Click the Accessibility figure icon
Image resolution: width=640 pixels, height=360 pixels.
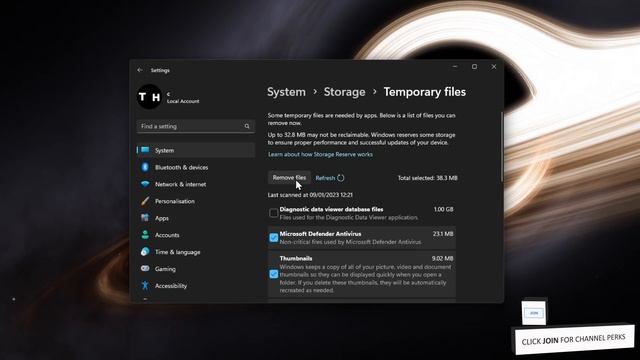(x=145, y=285)
